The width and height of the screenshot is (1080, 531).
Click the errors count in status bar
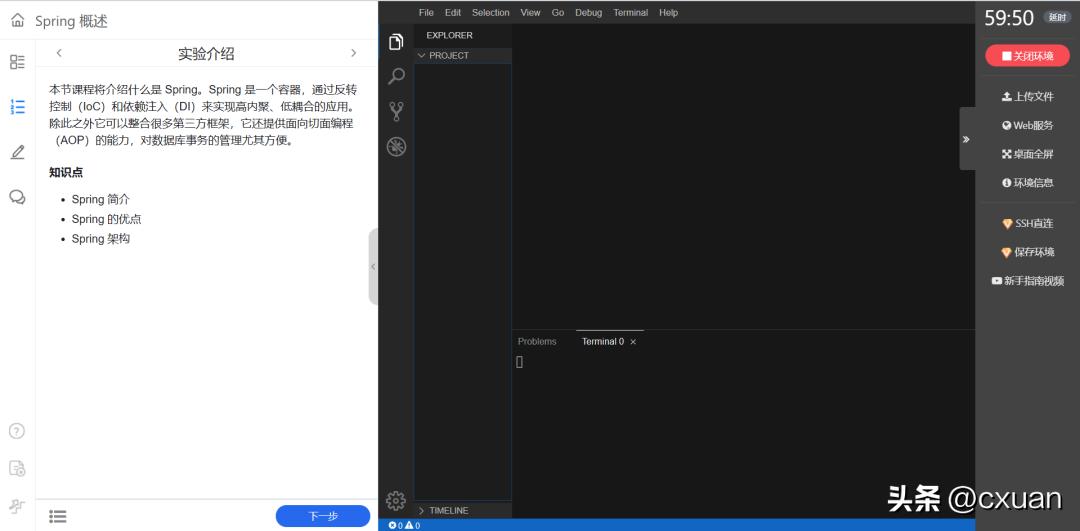pyautogui.click(x=395, y=525)
